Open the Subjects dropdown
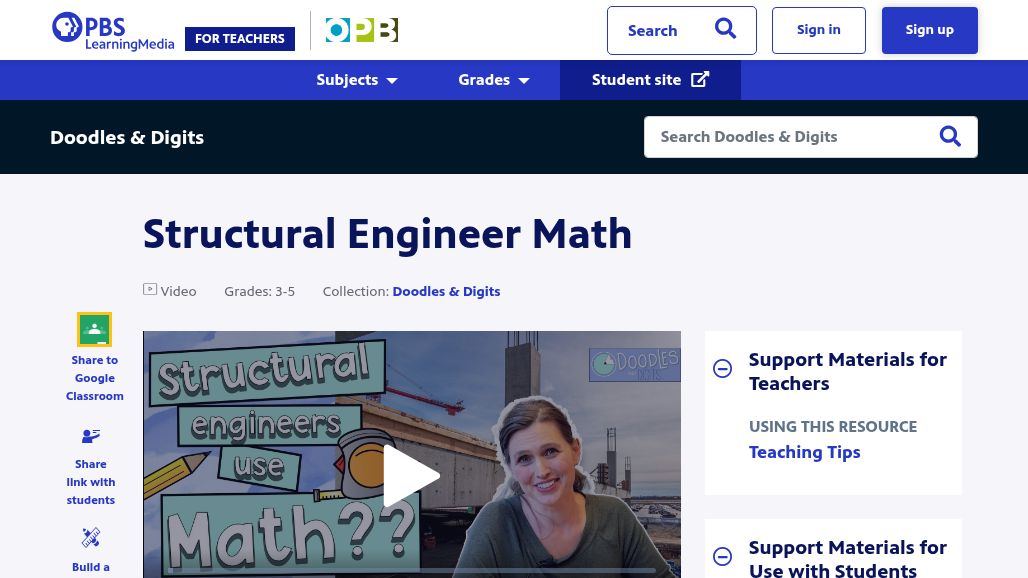1028x578 pixels. click(356, 80)
